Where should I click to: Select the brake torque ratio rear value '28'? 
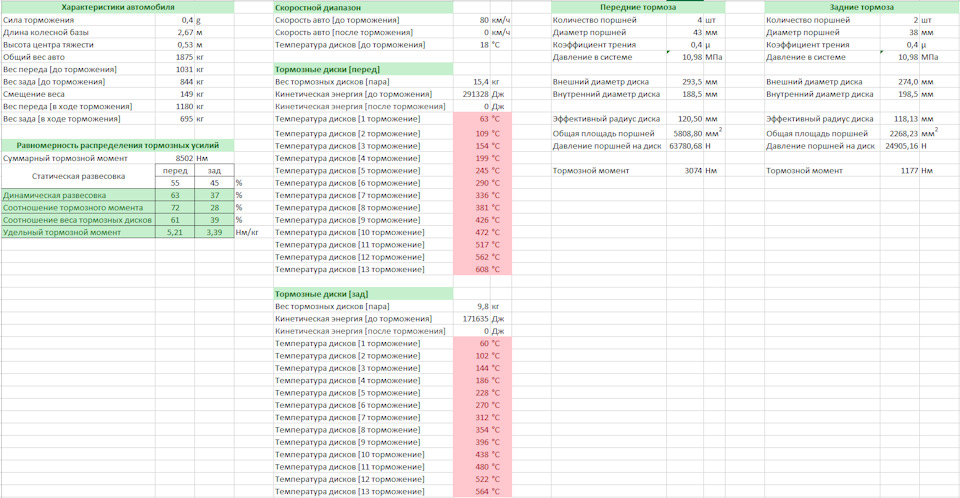214,208
